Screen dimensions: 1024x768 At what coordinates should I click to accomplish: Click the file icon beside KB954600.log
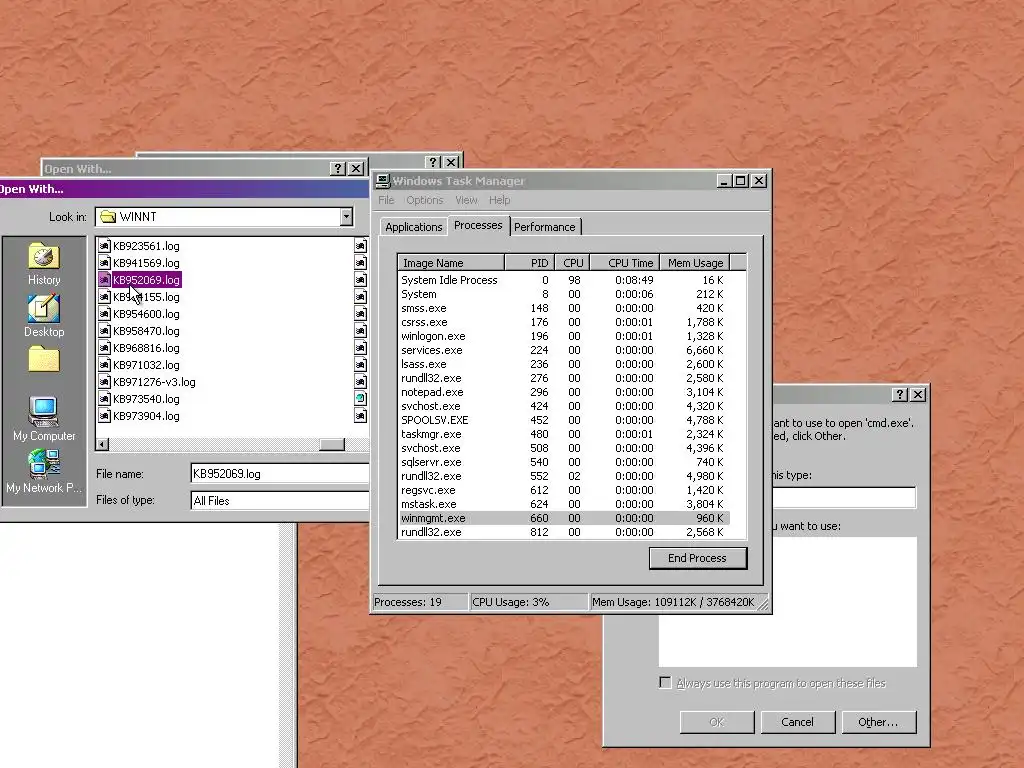pyautogui.click(x=104, y=314)
